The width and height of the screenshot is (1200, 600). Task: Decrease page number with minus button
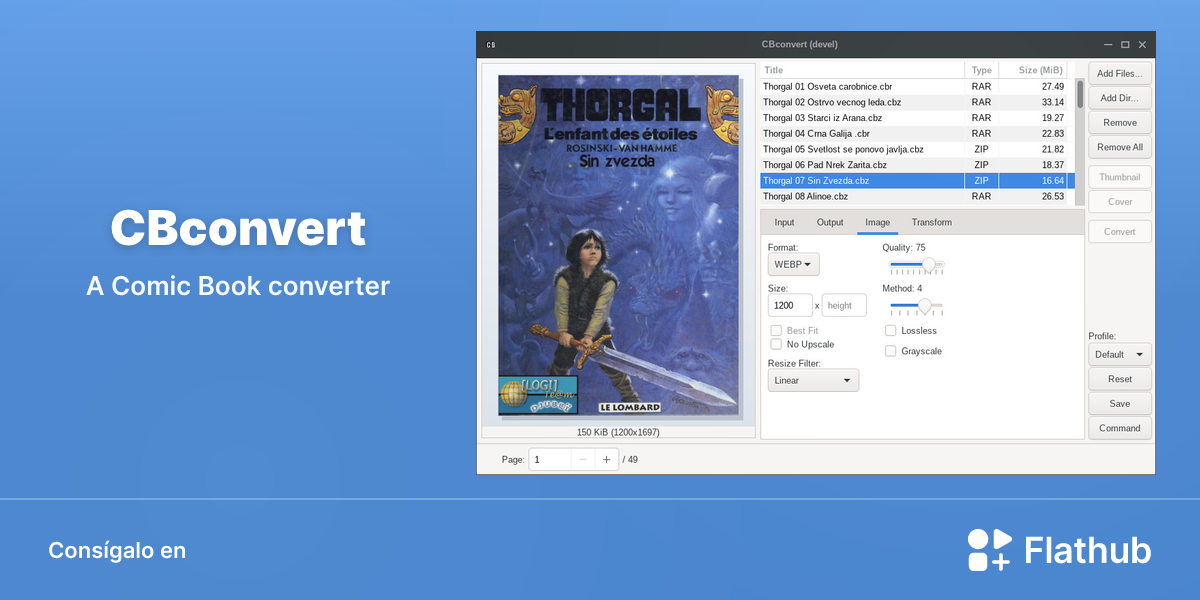583,459
